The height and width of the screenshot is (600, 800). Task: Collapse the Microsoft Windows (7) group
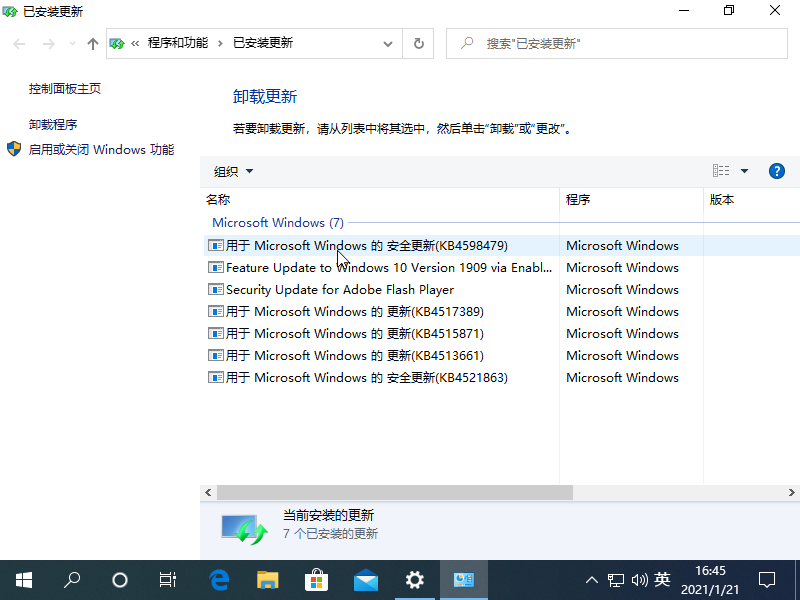(277, 223)
